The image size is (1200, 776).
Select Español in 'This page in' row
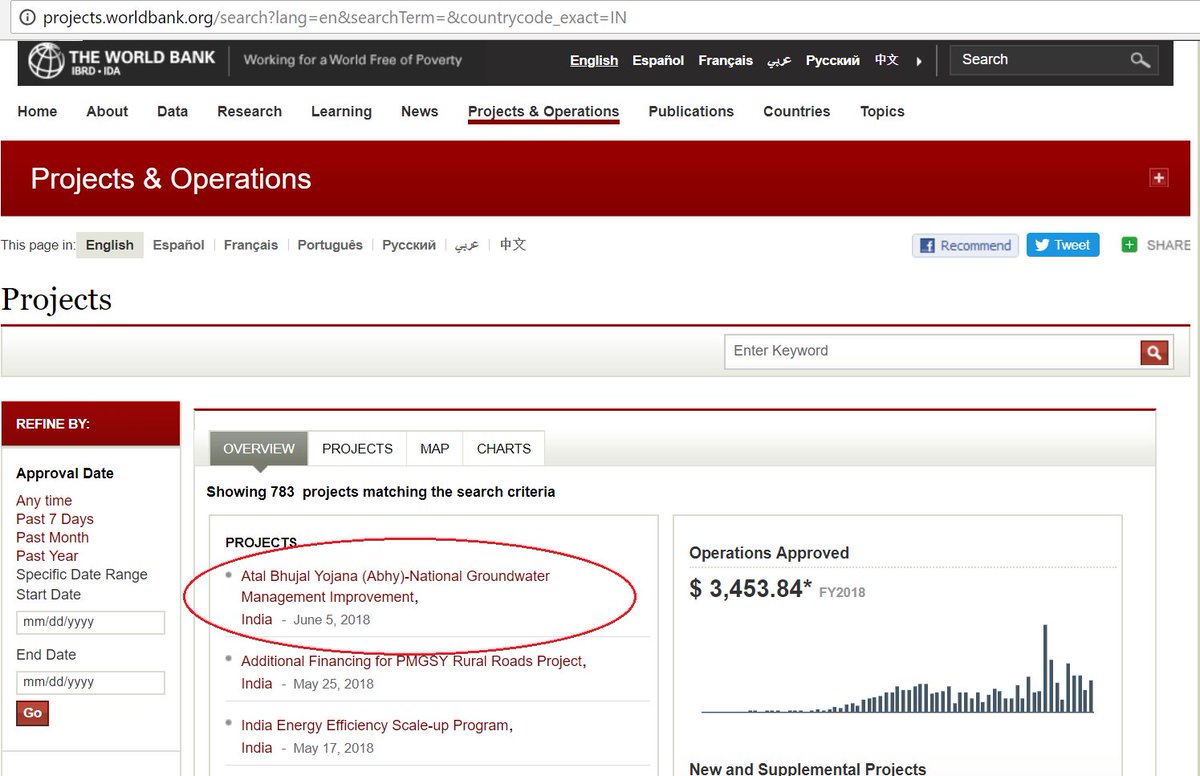[178, 245]
